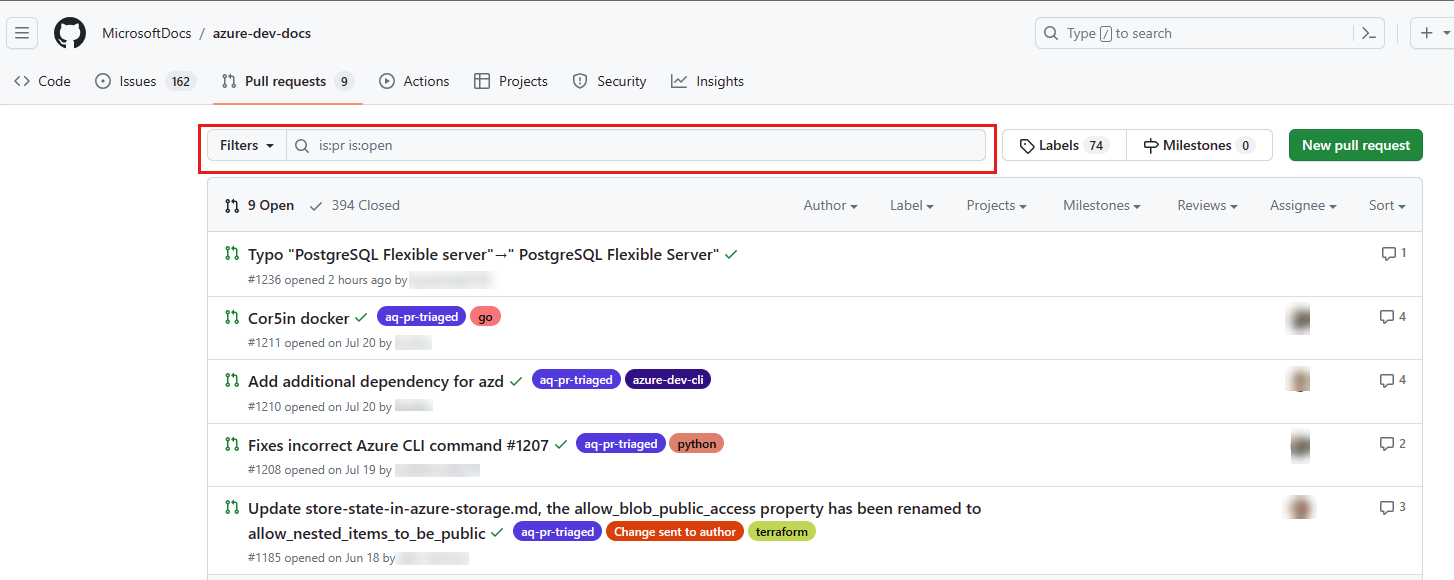Click assignee avatar on azd dependency PR
1454x580 pixels.
(1299, 381)
